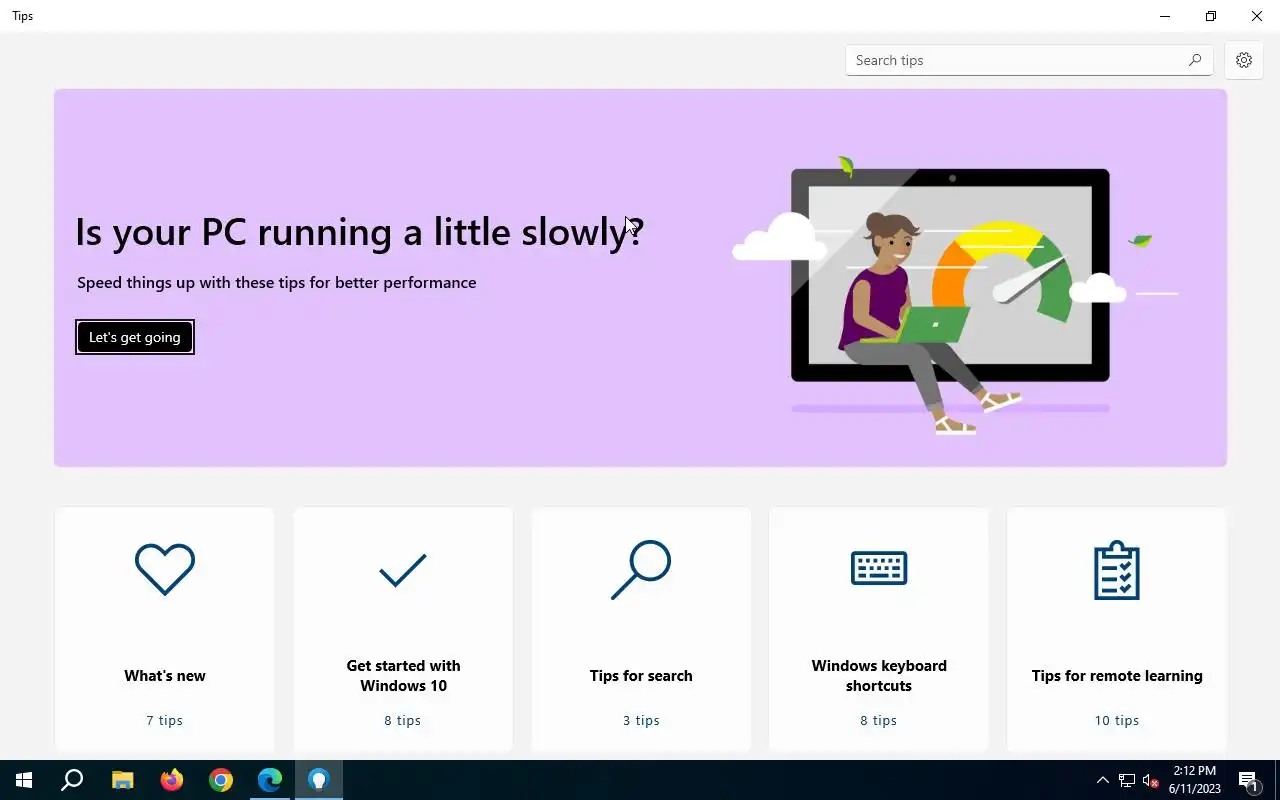Minimize the Tips window
This screenshot has width=1280, height=800.
pos(1165,16)
